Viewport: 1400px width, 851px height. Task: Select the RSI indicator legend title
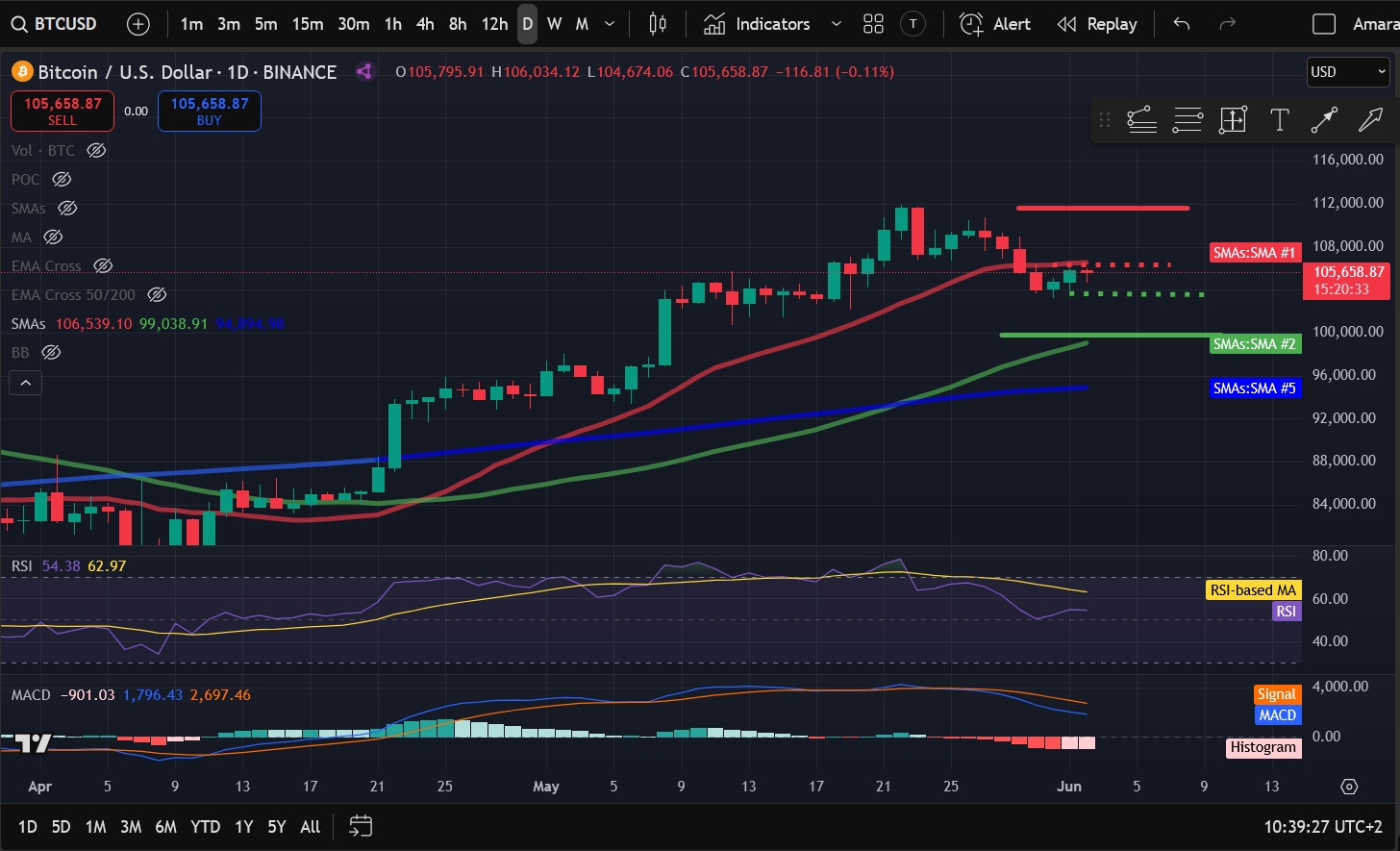point(22,566)
